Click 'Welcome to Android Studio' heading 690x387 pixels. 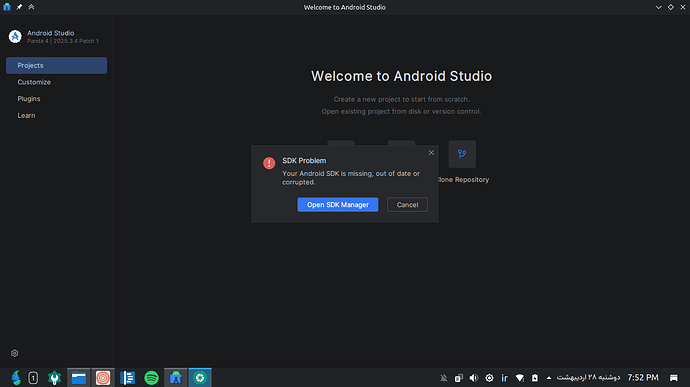(x=401, y=76)
